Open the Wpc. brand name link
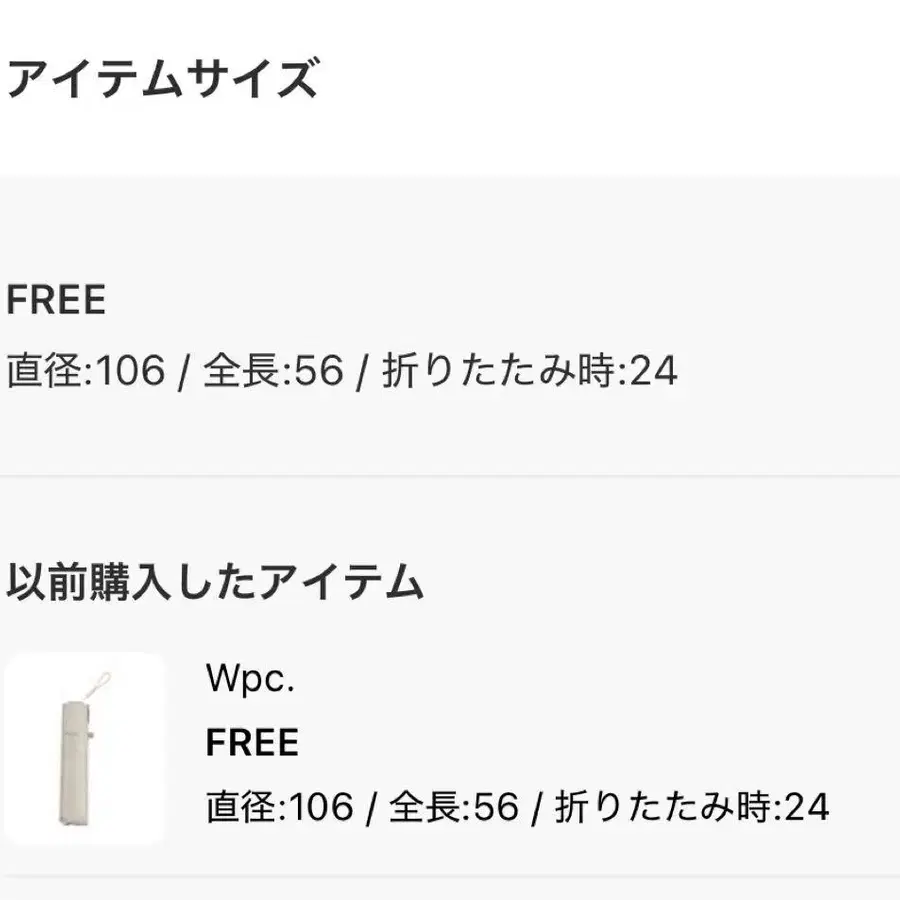The width and height of the screenshot is (900, 900). click(250, 678)
